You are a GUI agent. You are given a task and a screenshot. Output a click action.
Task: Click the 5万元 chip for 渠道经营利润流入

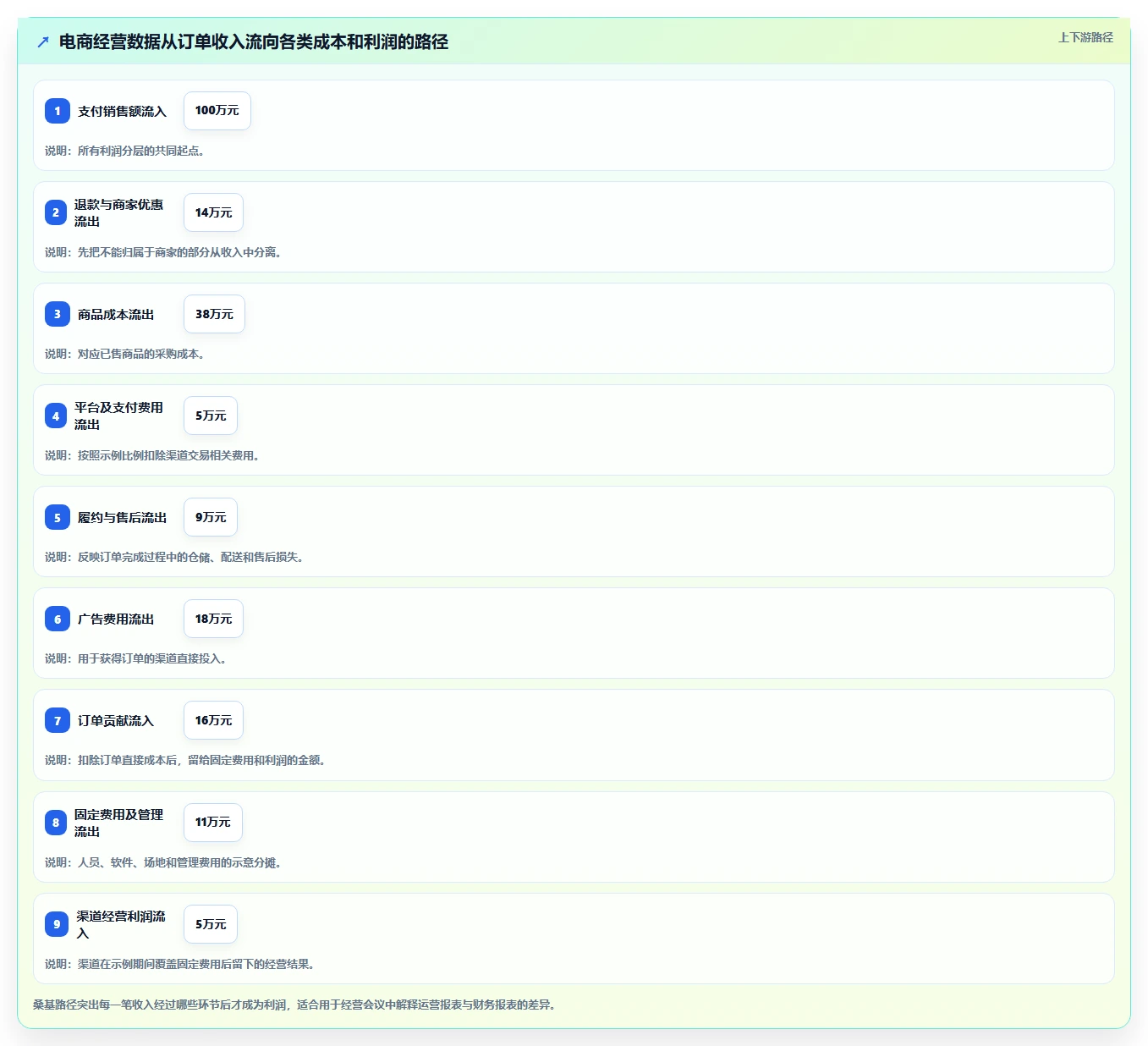(x=211, y=924)
